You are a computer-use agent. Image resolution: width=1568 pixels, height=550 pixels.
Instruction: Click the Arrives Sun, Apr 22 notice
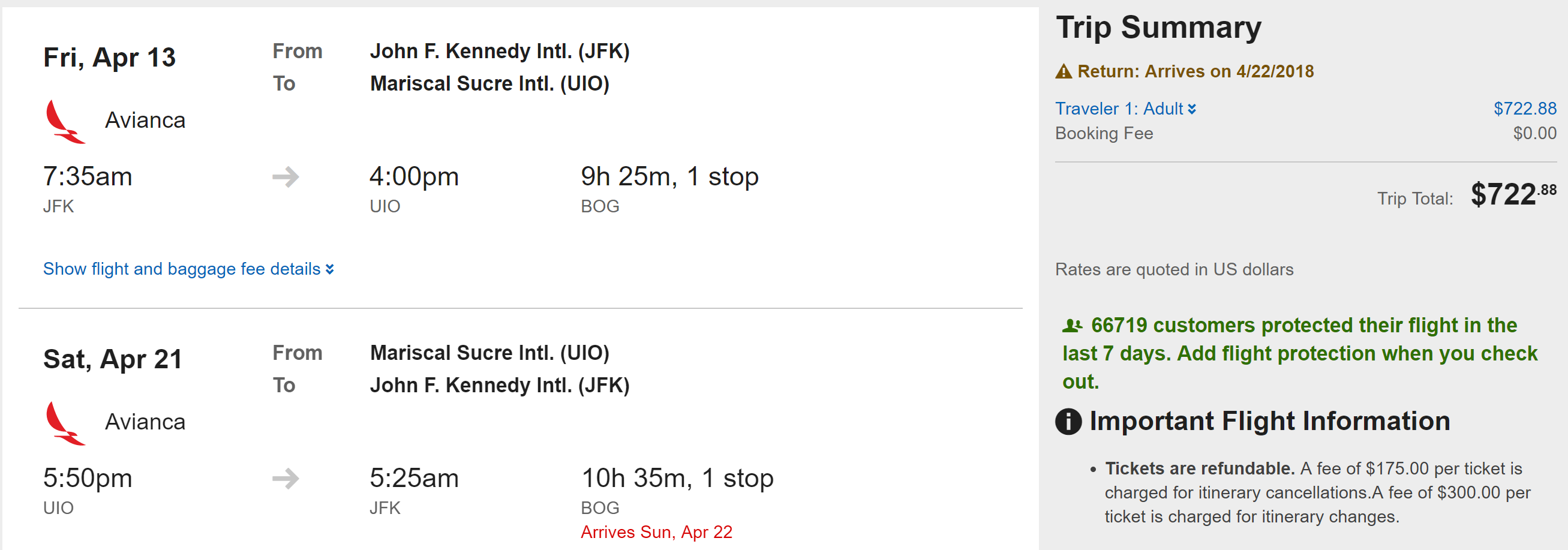(656, 533)
